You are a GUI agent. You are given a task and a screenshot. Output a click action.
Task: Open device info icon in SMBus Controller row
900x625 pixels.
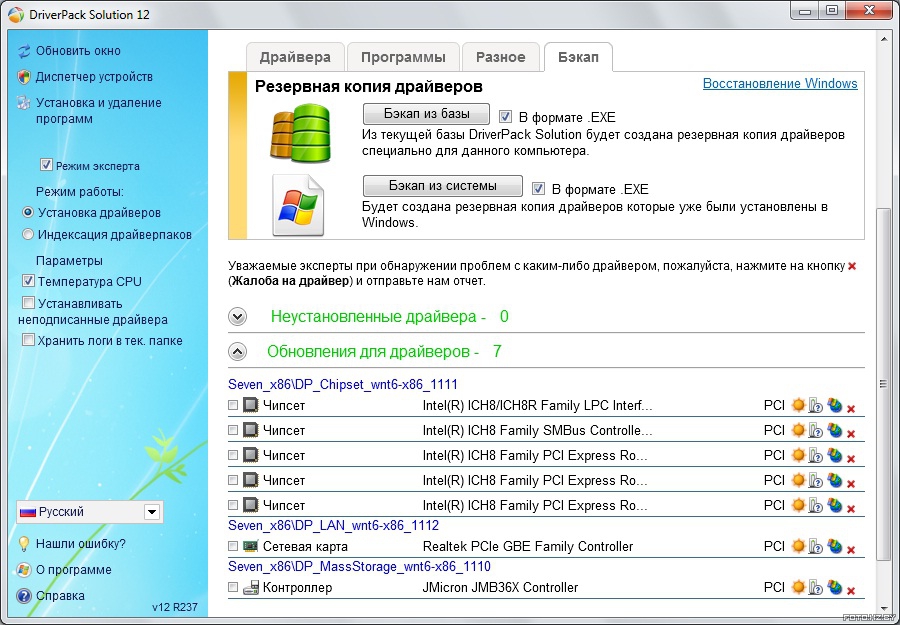816,431
